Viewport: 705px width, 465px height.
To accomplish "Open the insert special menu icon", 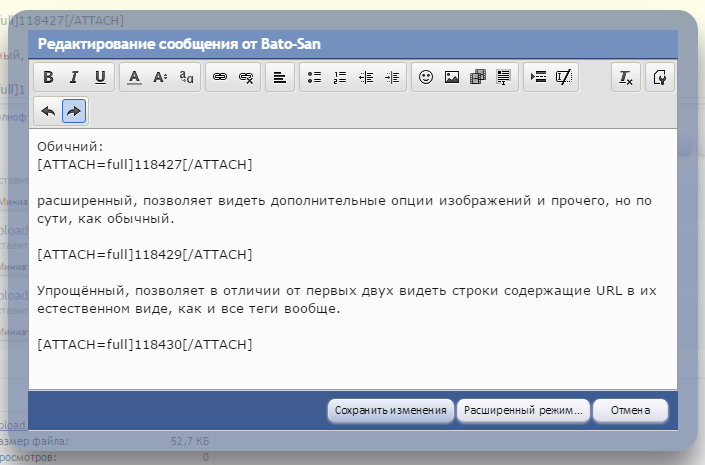I will (x=538, y=77).
